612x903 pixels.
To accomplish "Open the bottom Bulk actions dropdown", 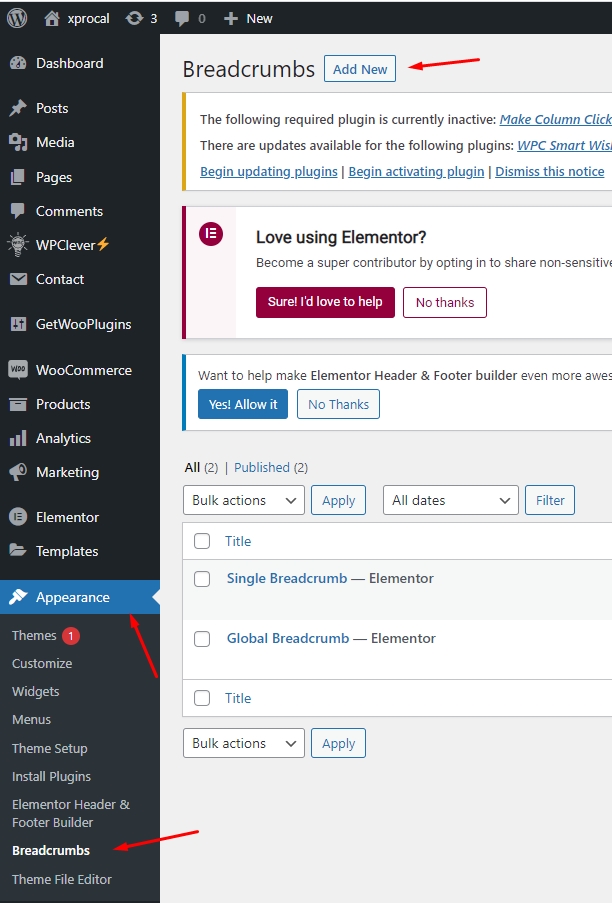I will point(243,743).
